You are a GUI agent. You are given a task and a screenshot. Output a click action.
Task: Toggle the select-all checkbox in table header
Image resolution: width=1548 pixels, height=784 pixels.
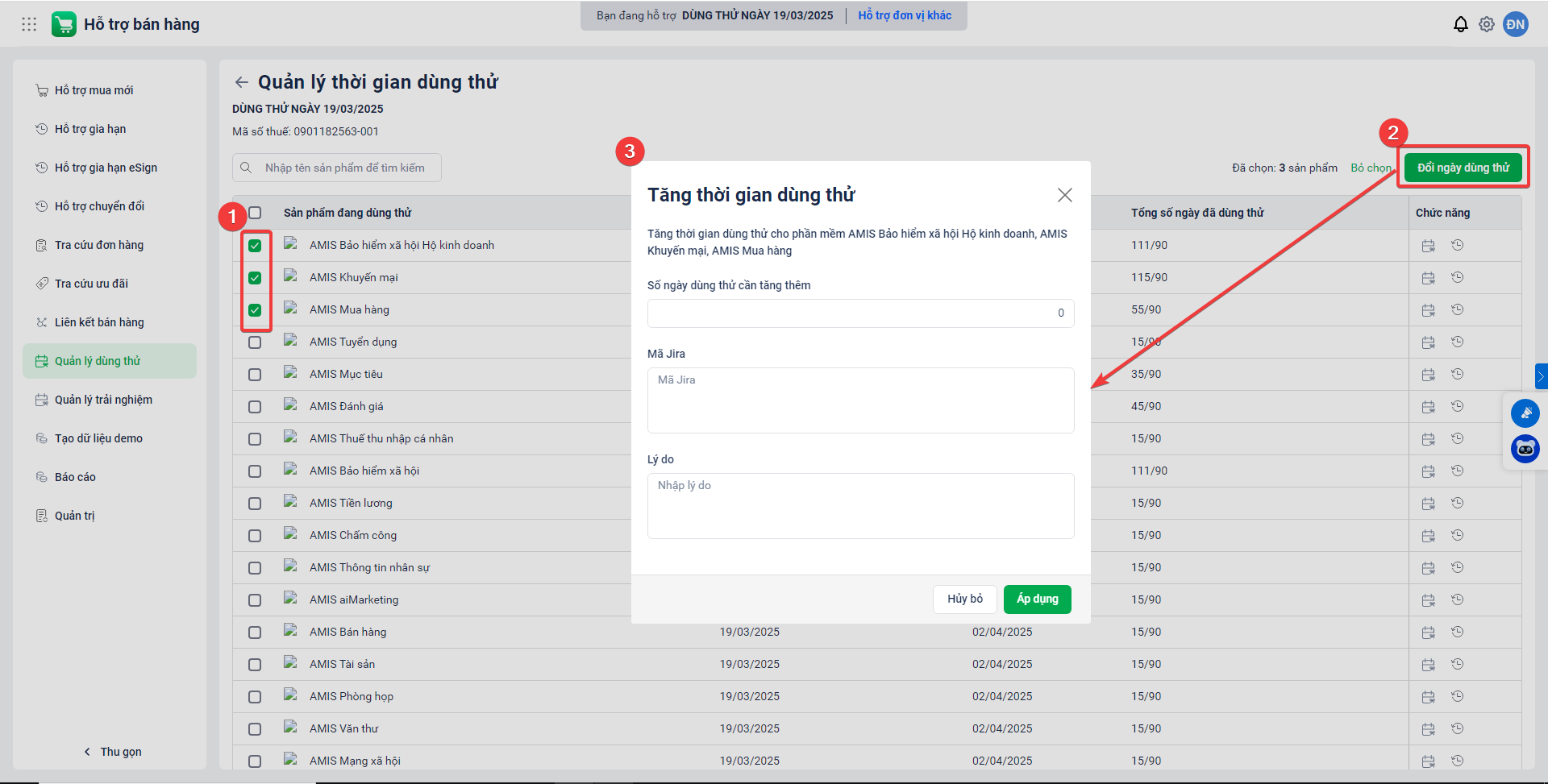click(x=255, y=213)
